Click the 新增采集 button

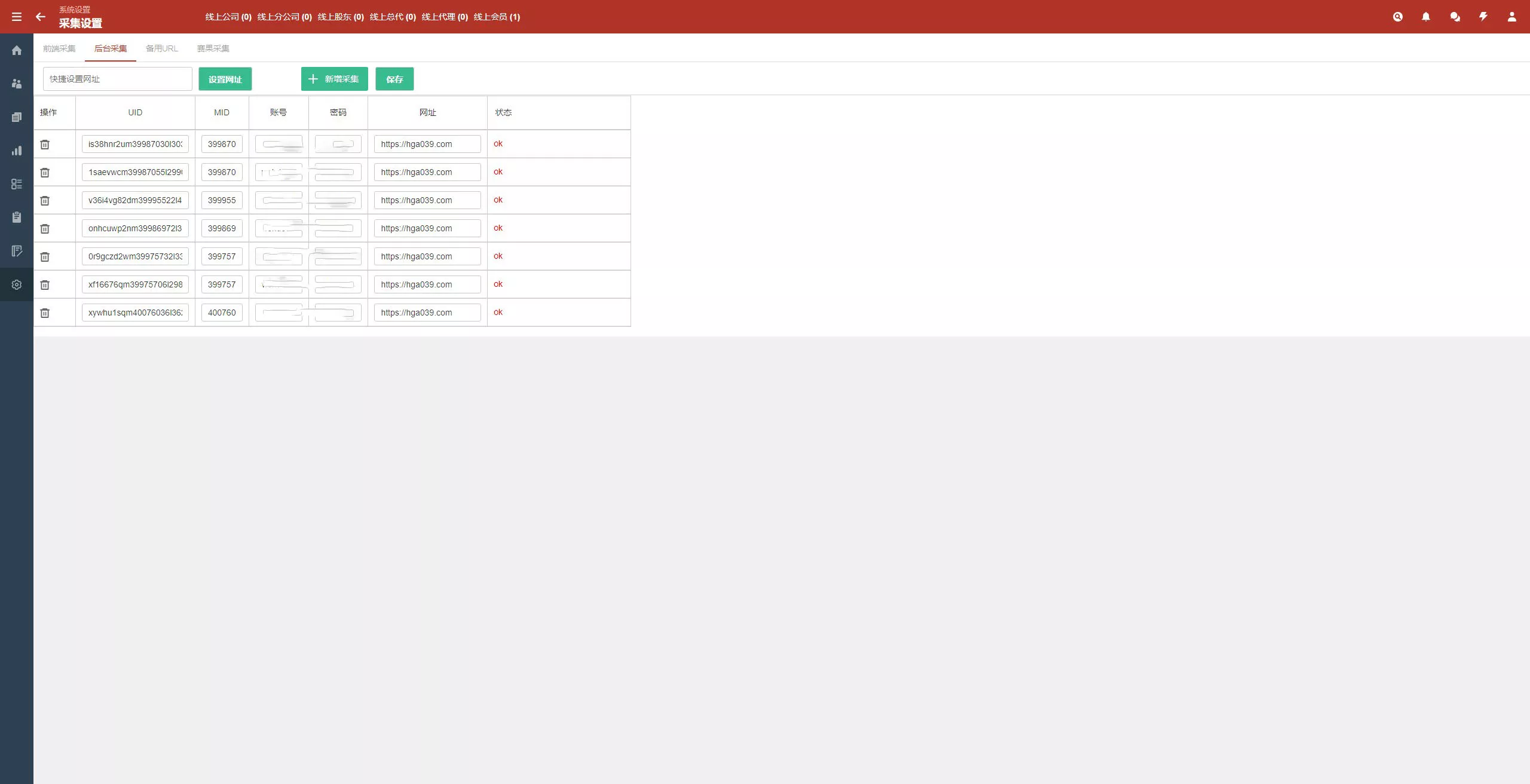point(335,79)
